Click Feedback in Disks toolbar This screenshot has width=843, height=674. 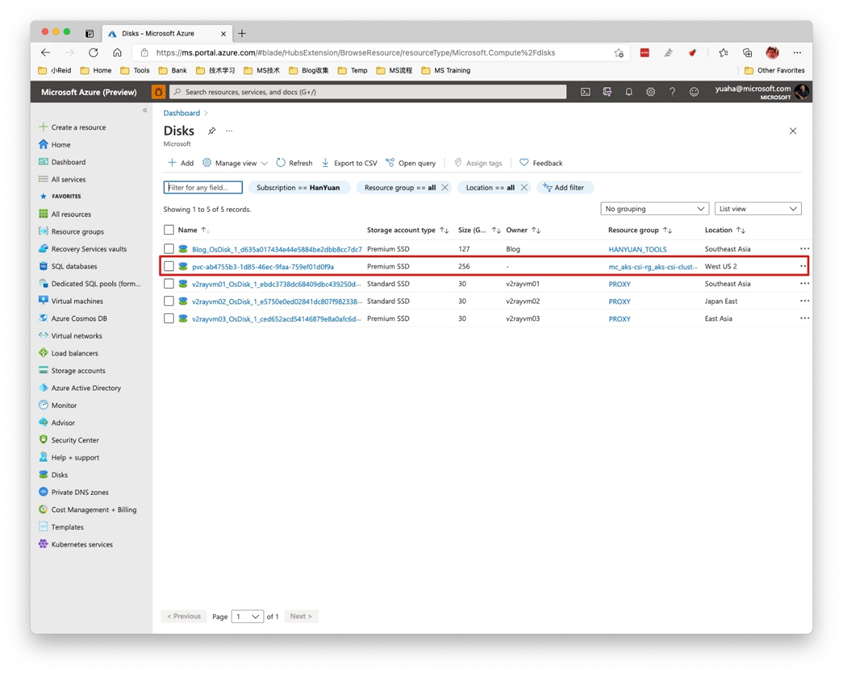pos(541,163)
